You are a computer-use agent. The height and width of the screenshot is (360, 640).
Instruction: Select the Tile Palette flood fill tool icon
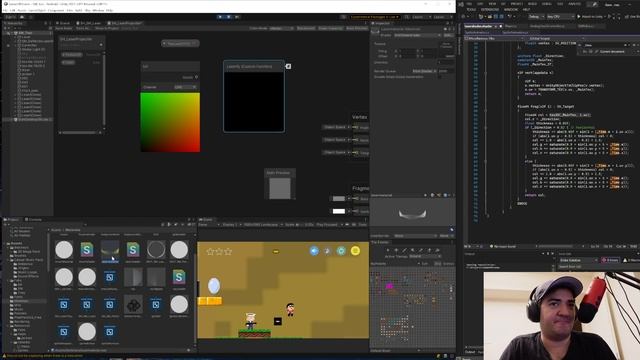437,250
